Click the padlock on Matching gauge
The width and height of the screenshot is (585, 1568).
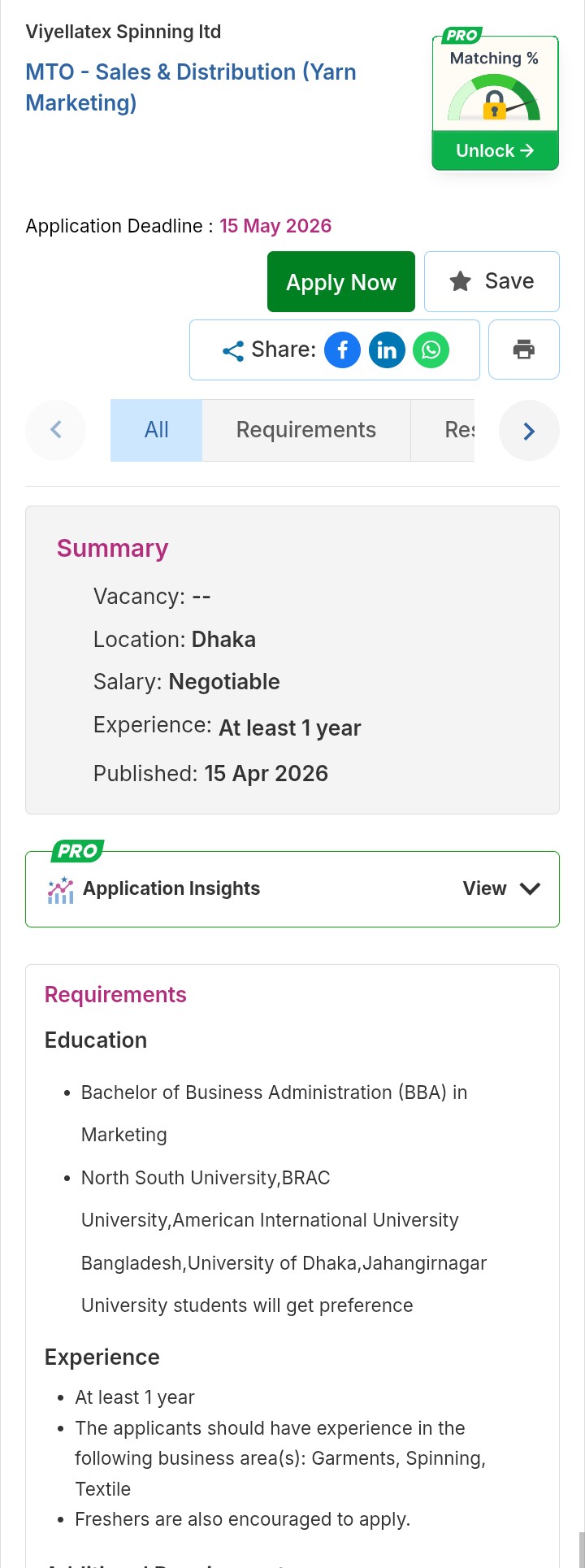tap(494, 106)
